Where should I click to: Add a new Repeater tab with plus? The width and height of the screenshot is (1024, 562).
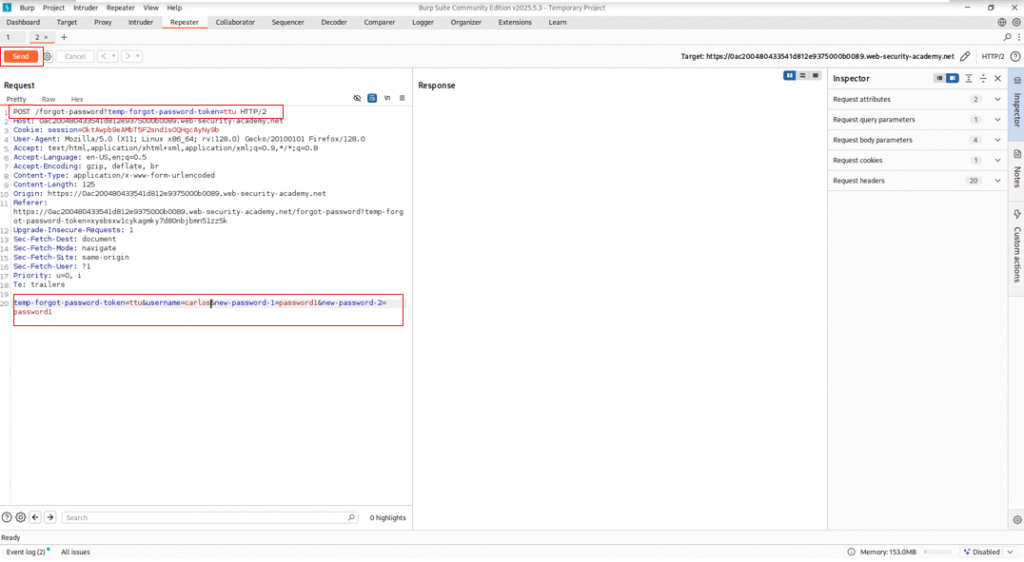click(64, 37)
